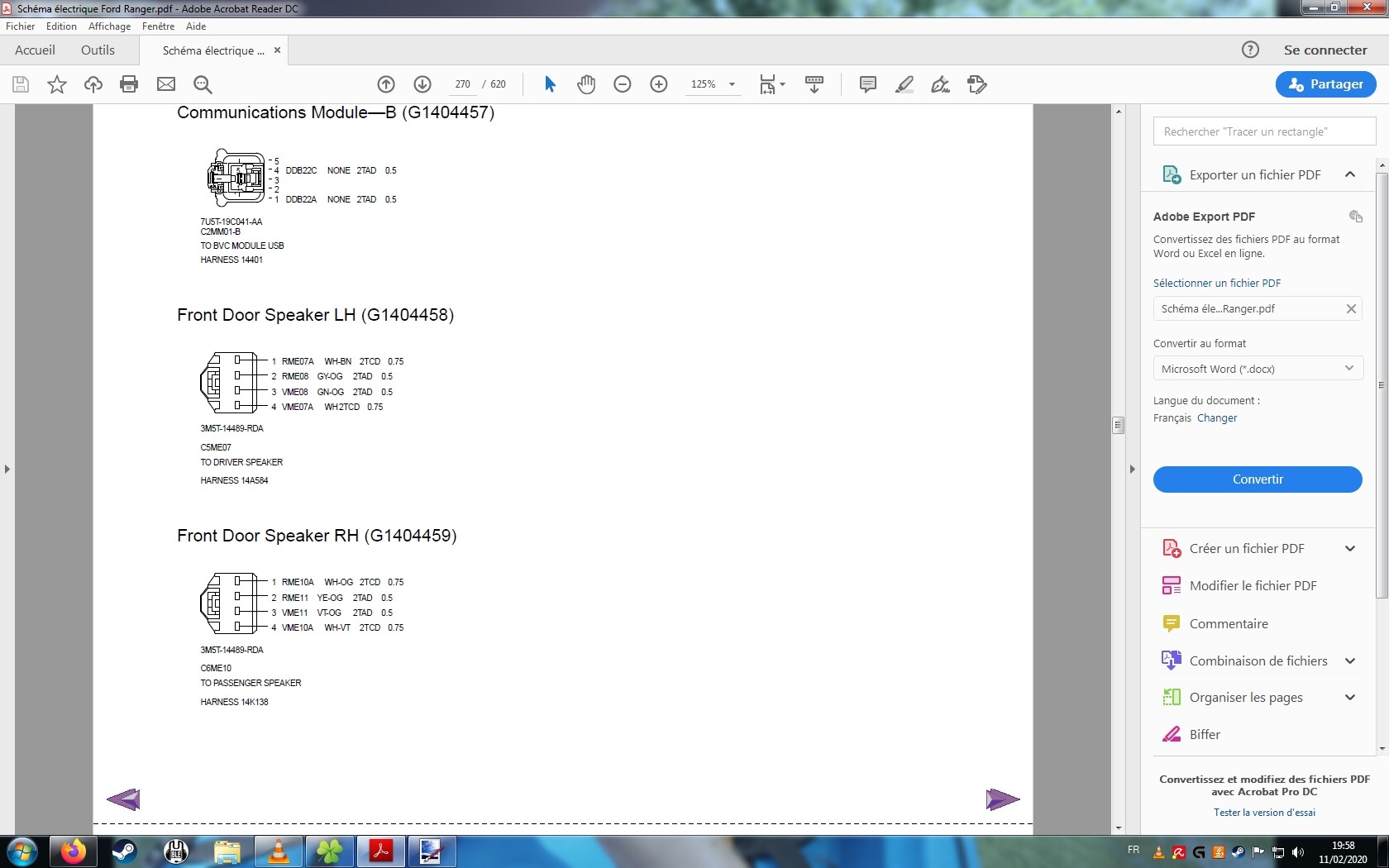Viewport: 1389px width, 868px height.
Task: Open the Microsoft Word format dropdown
Action: click(1258, 369)
